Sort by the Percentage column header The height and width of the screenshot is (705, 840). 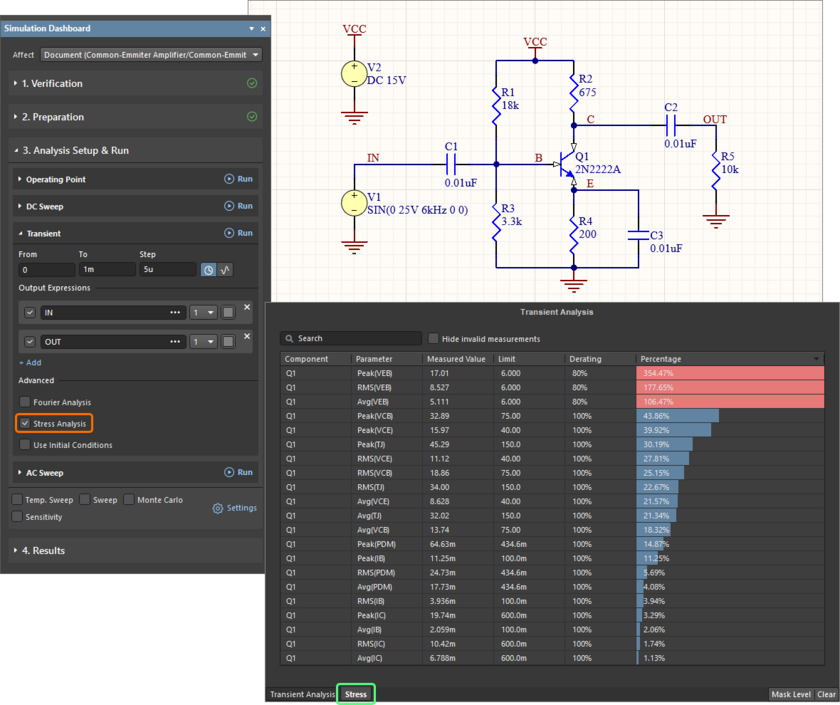coord(730,359)
